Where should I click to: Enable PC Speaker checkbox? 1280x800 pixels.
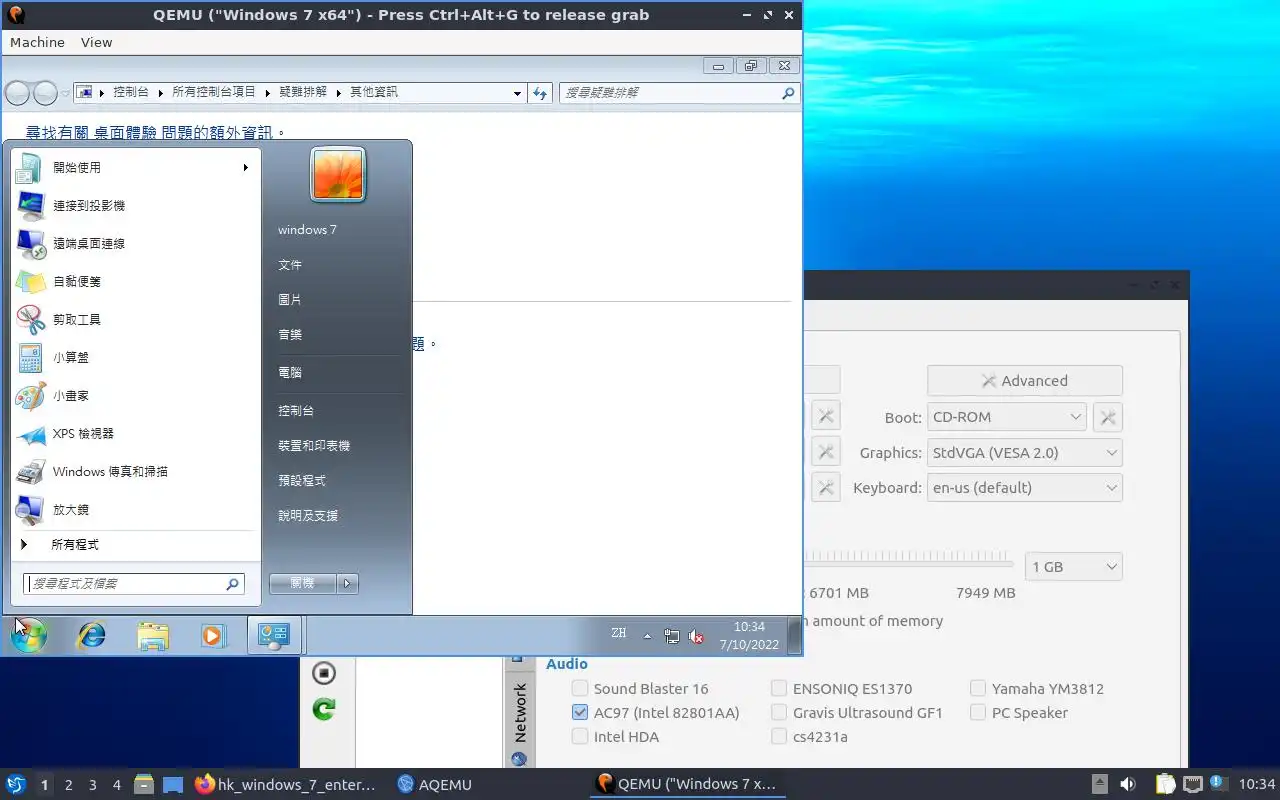point(978,713)
